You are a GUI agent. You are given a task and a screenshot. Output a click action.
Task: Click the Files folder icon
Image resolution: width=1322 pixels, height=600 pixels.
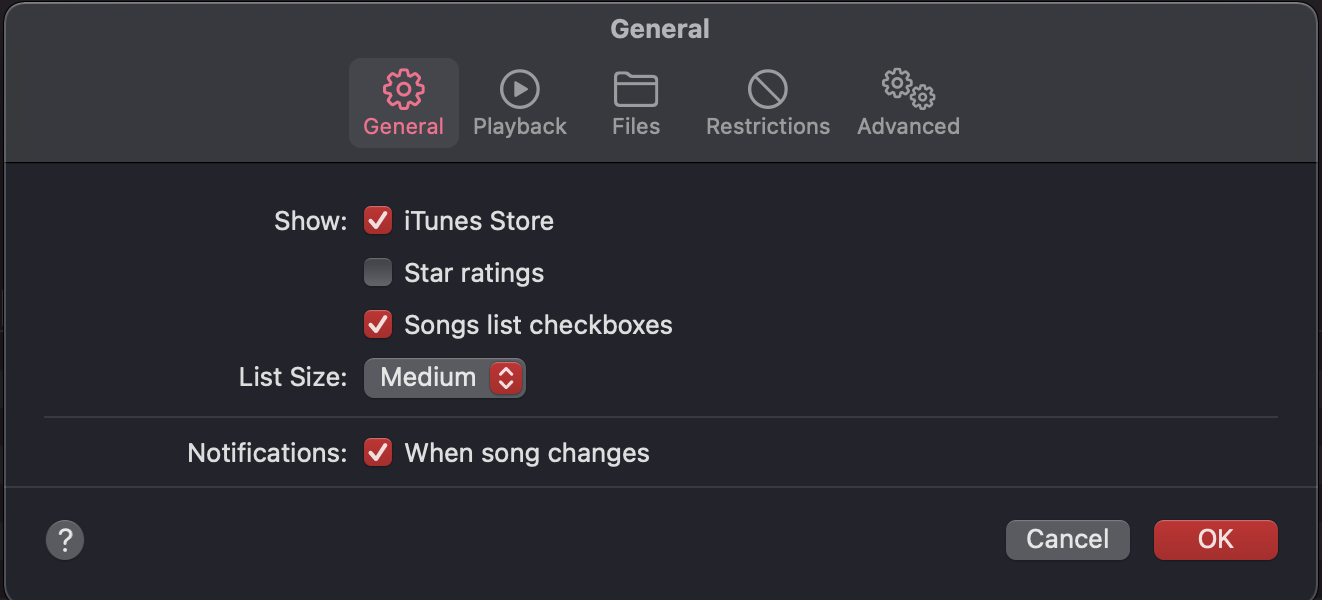[636, 89]
